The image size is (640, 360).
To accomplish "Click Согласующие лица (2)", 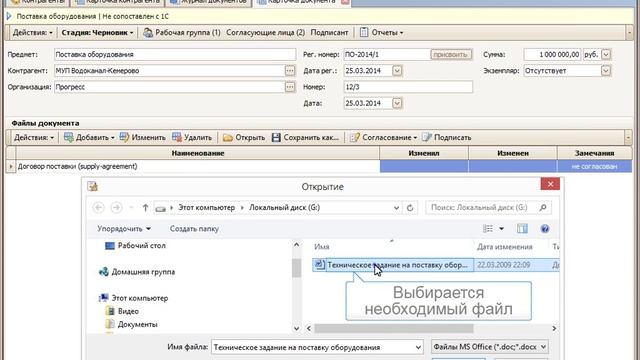I will [x=265, y=32].
